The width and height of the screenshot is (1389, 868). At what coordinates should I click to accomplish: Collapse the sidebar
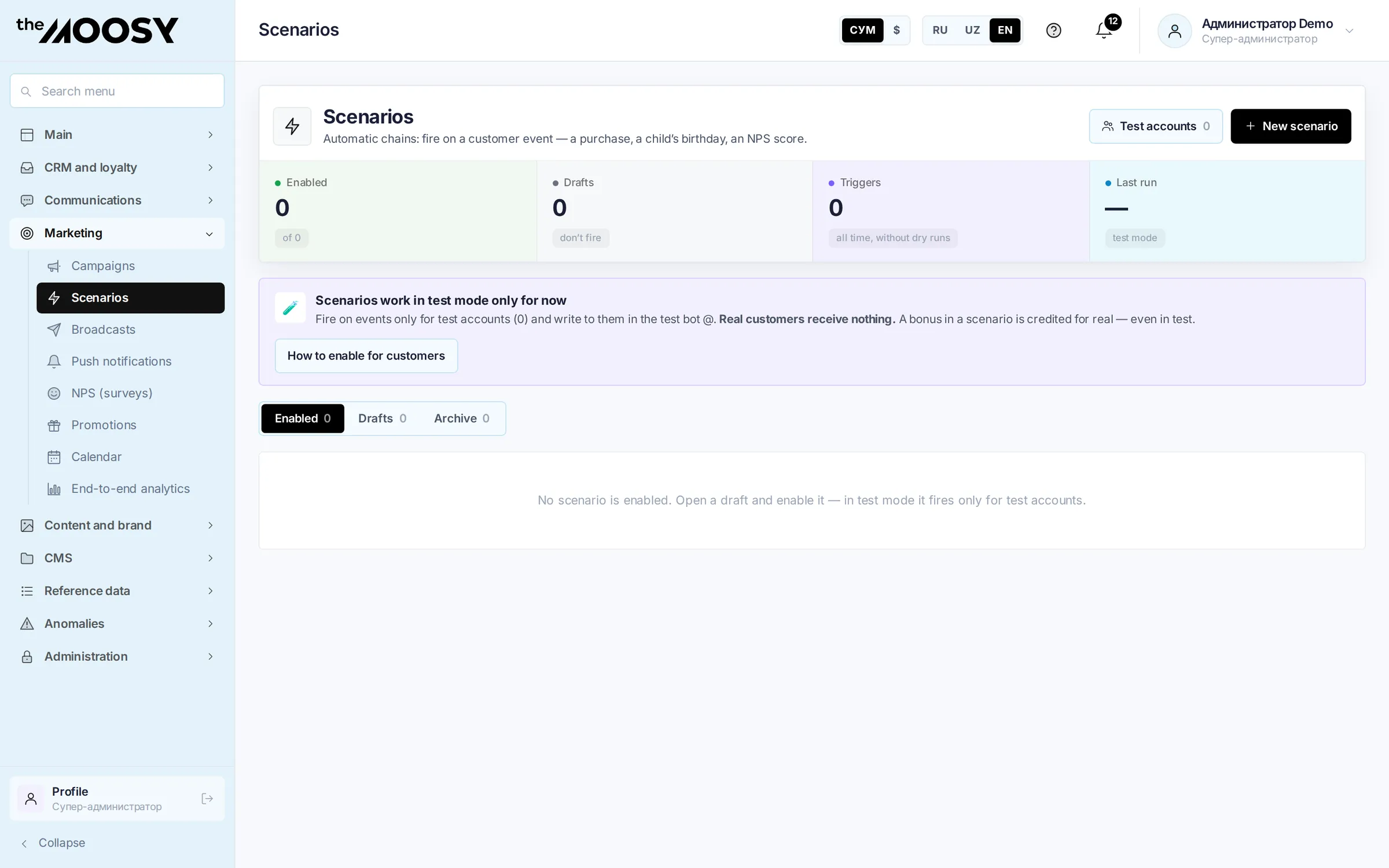point(53,843)
